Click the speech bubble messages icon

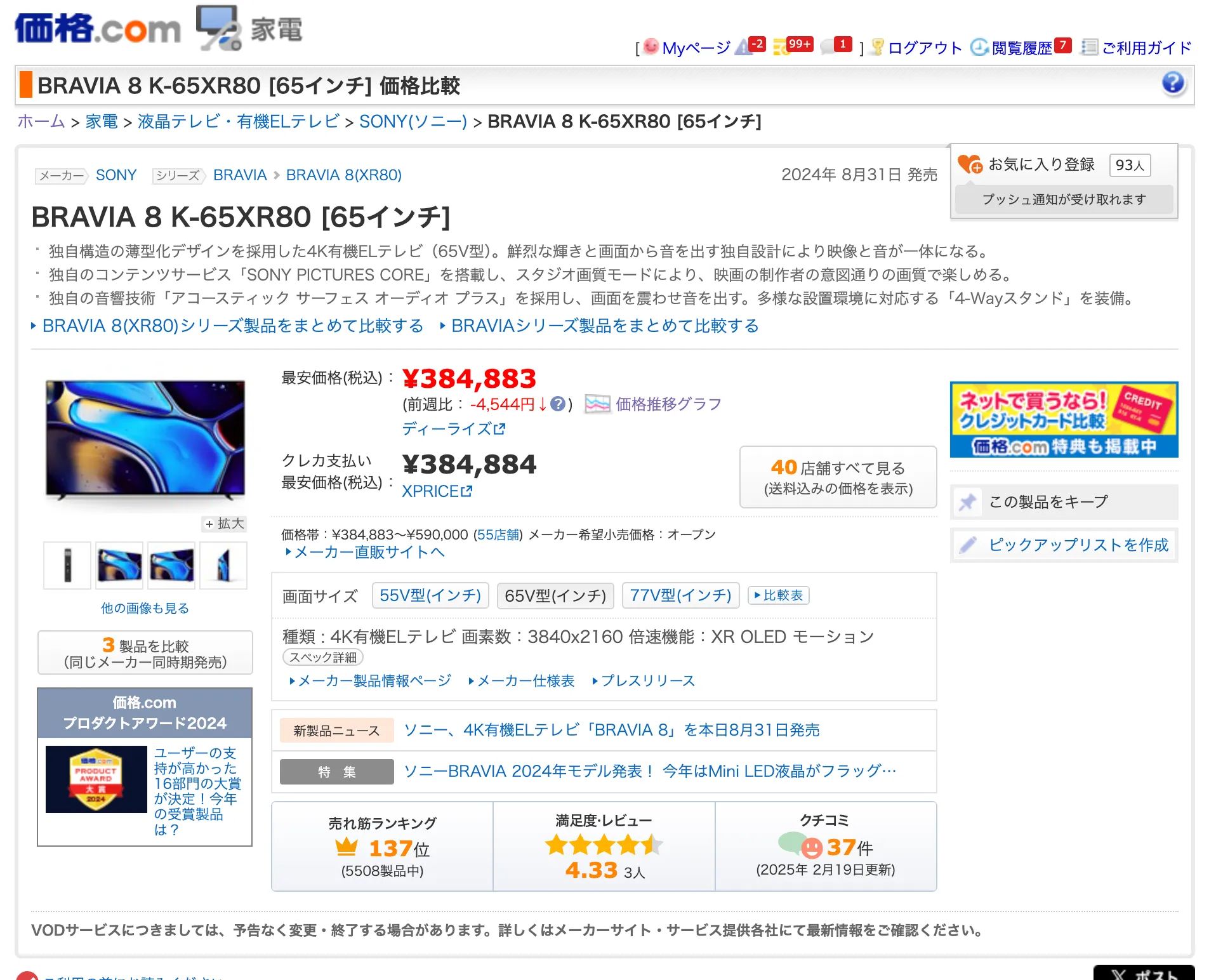[x=827, y=48]
